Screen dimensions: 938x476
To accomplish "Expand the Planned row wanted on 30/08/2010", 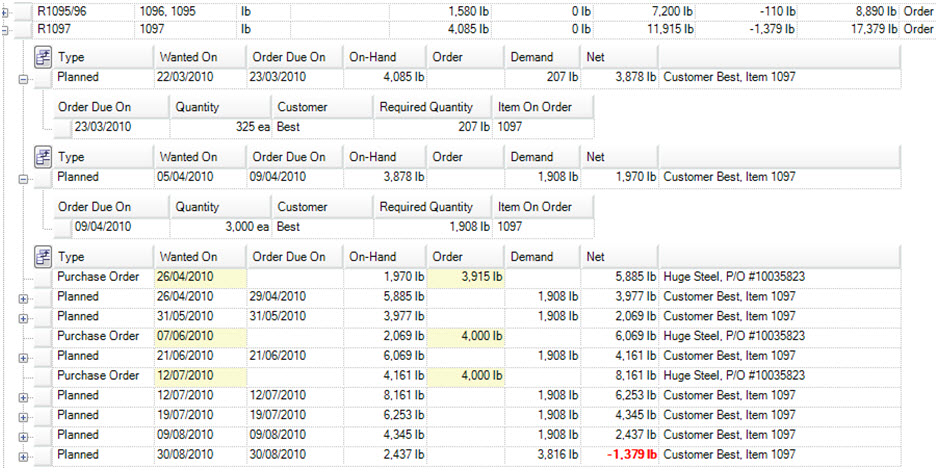I will (x=24, y=456).
